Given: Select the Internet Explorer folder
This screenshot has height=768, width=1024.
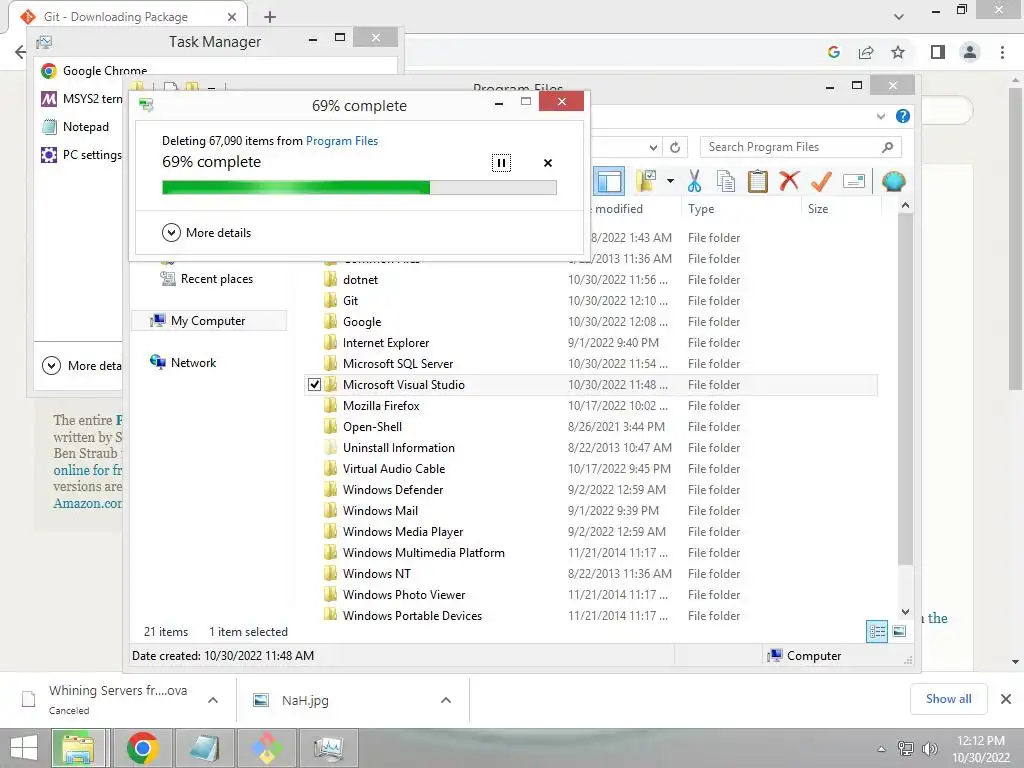Looking at the screenshot, I should (385, 343).
